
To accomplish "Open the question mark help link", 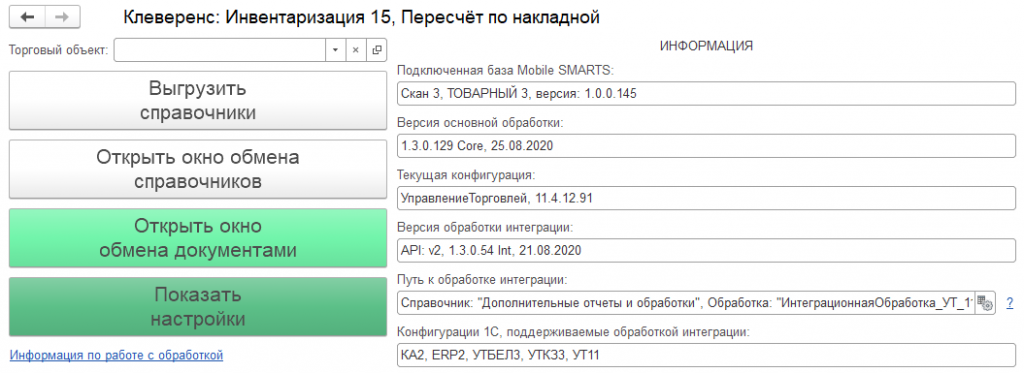I will (x=1010, y=303).
